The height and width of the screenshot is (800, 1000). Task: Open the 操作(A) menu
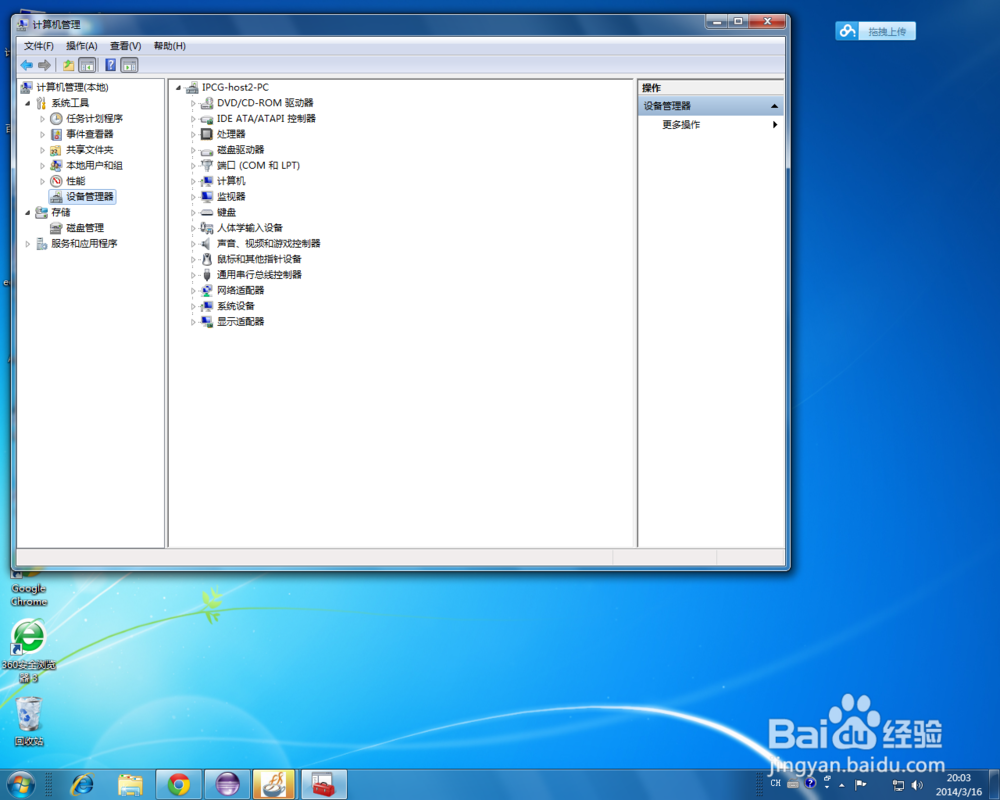[x=80, y=46]
